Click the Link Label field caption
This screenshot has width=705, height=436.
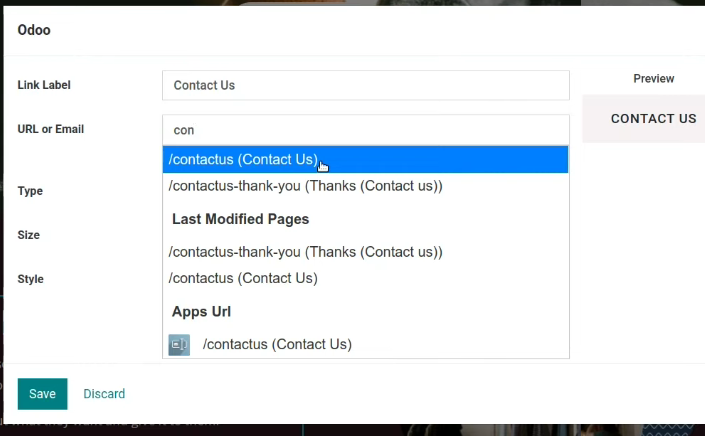[x=44, y=85]
